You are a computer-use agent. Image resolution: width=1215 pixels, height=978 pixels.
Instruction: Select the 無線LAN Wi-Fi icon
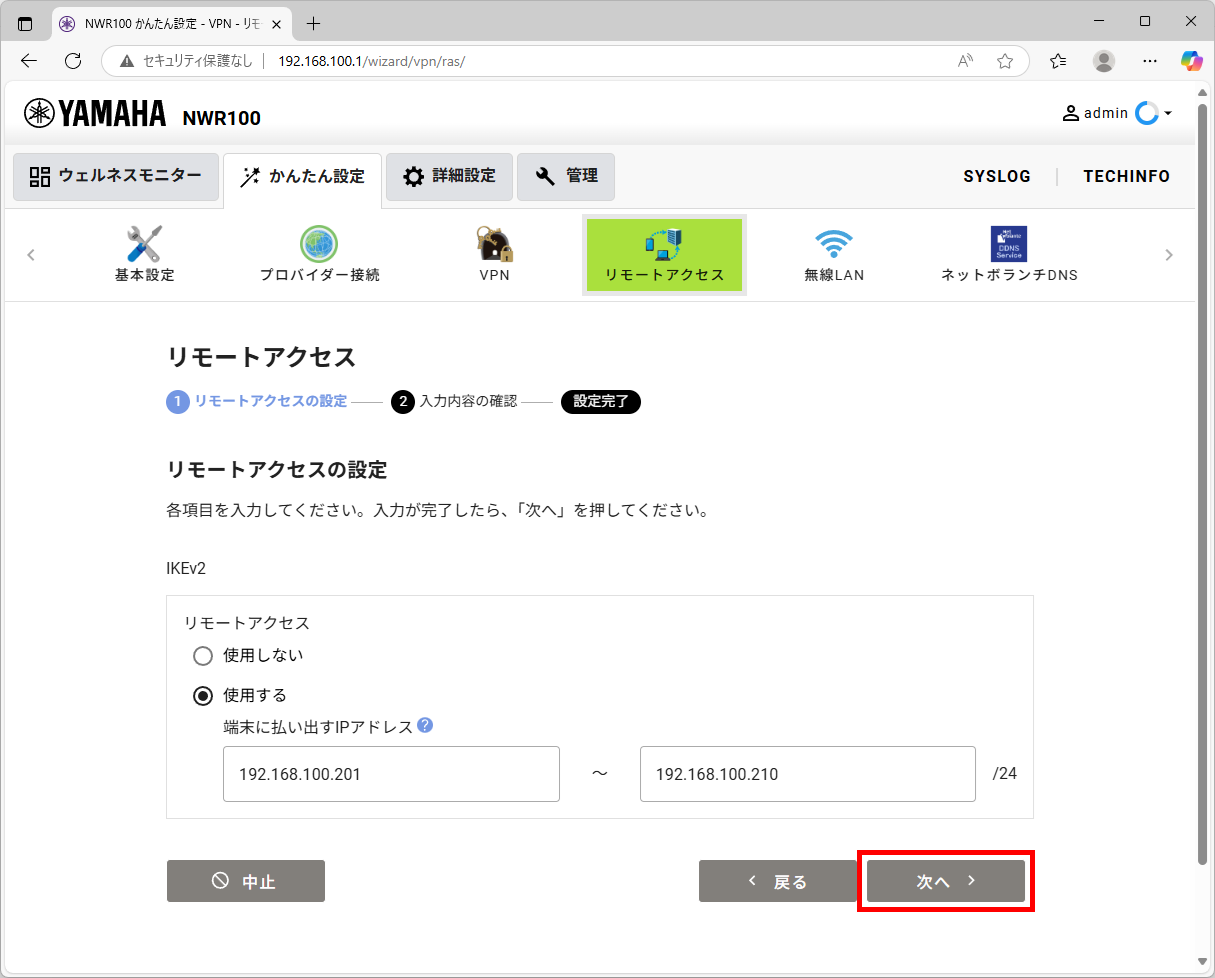pyautogui.click(x=834, y=243)
